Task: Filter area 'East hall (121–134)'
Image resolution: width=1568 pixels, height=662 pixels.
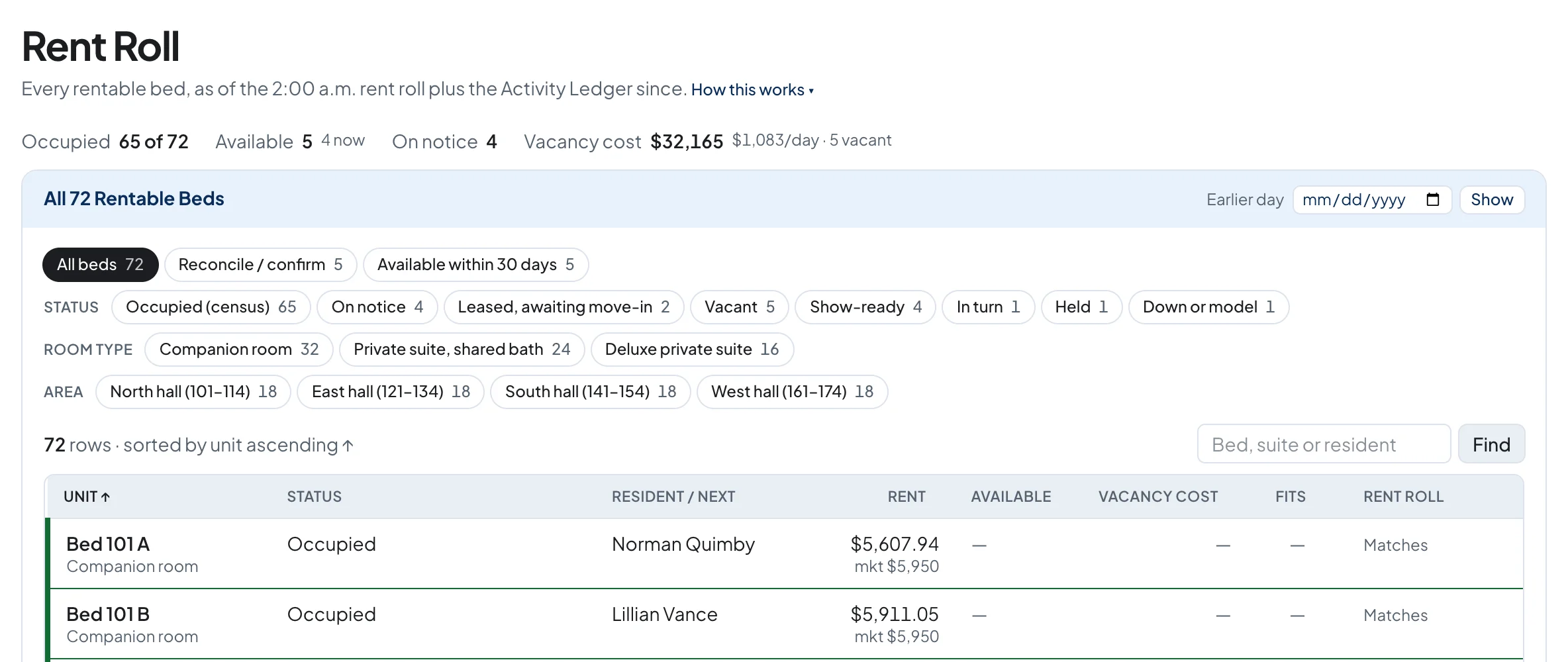Action: tap(391, 392)
